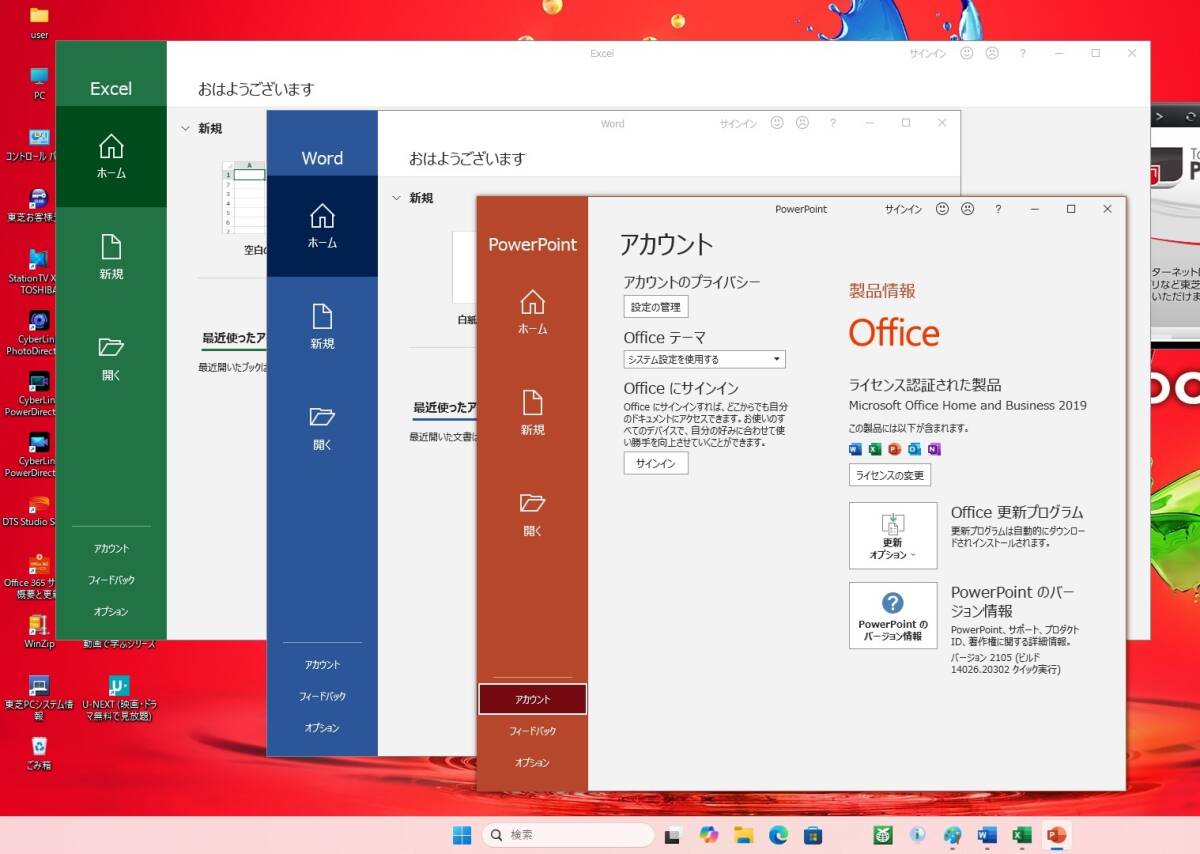Select the PC desktop icon
The image size is (1200, 854).
tap(39, 84)
